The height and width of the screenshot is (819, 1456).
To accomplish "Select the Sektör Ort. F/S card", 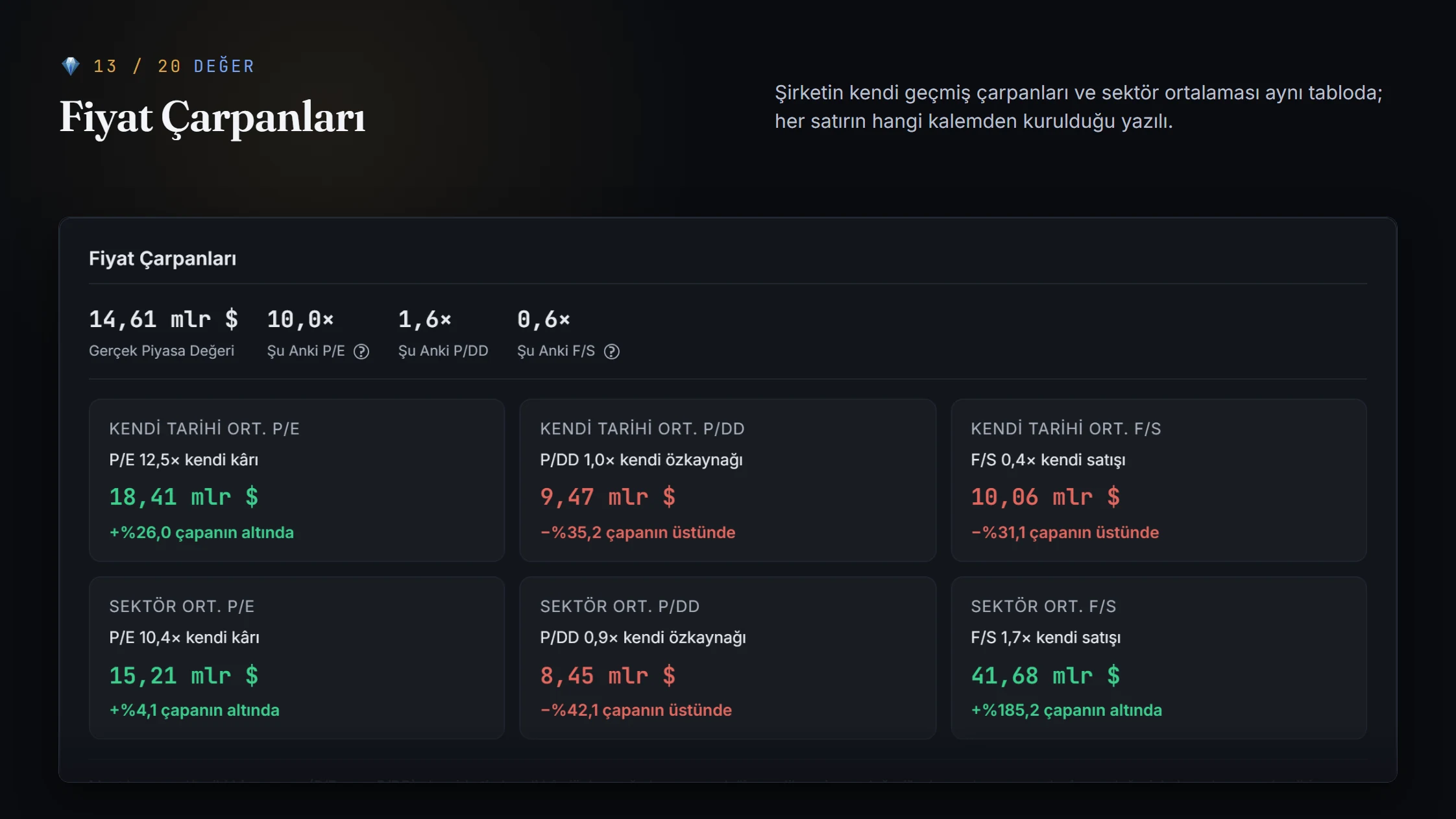I will pyautogui.click(x=1159, y=657).
